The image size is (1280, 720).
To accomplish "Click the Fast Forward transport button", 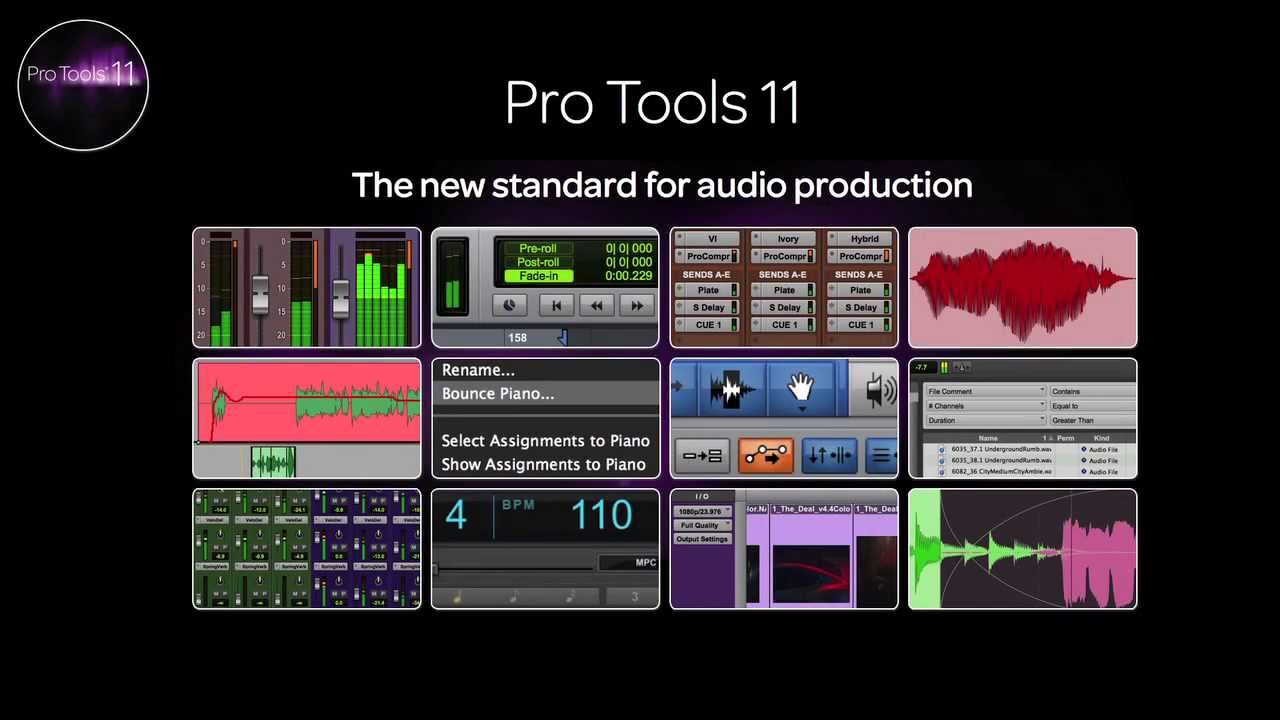I will tap(637, 306).
